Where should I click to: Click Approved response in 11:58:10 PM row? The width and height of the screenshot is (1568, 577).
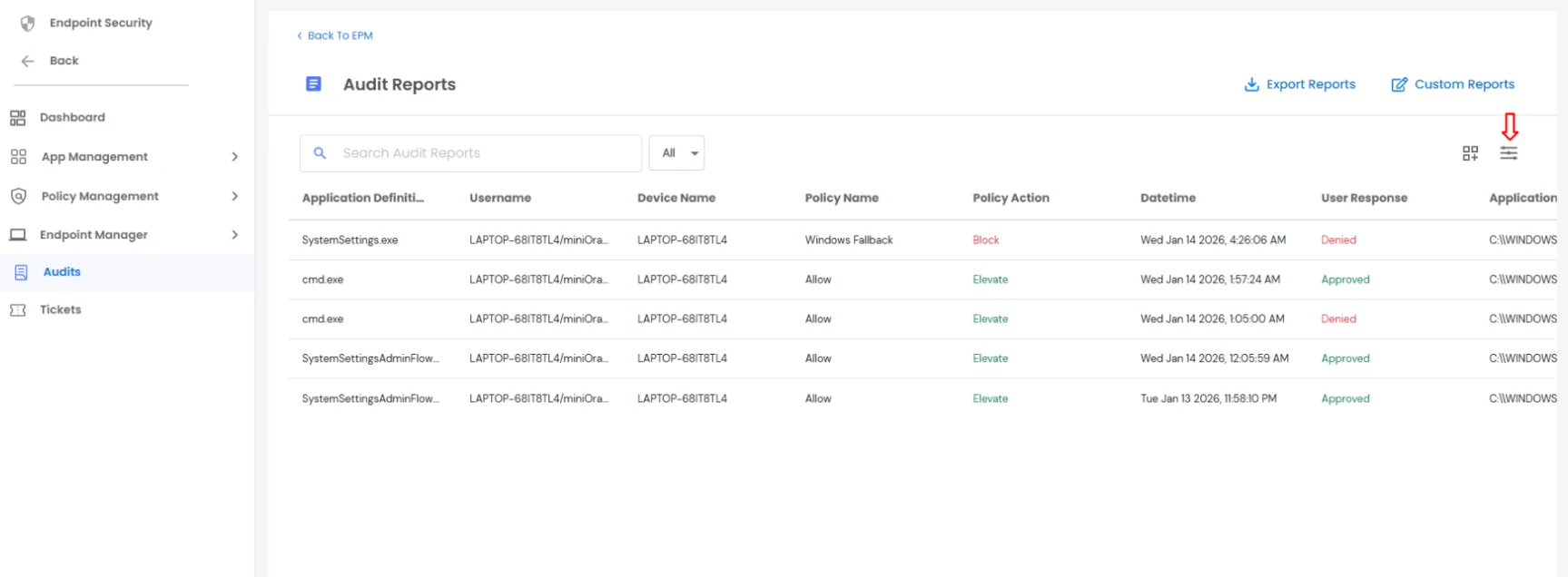coord(1346,399)
